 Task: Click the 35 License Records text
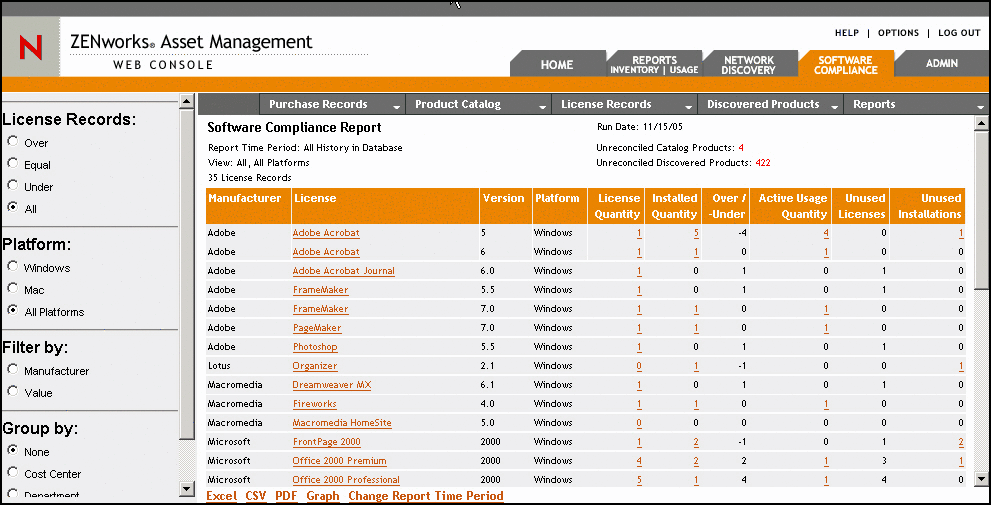coord(250,178)
